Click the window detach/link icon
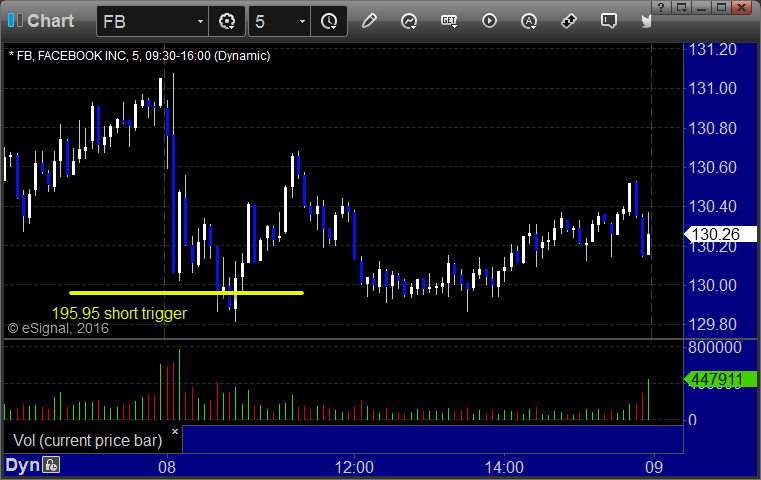This screenshot has width=761, height=480. click(x=681, y=7)
